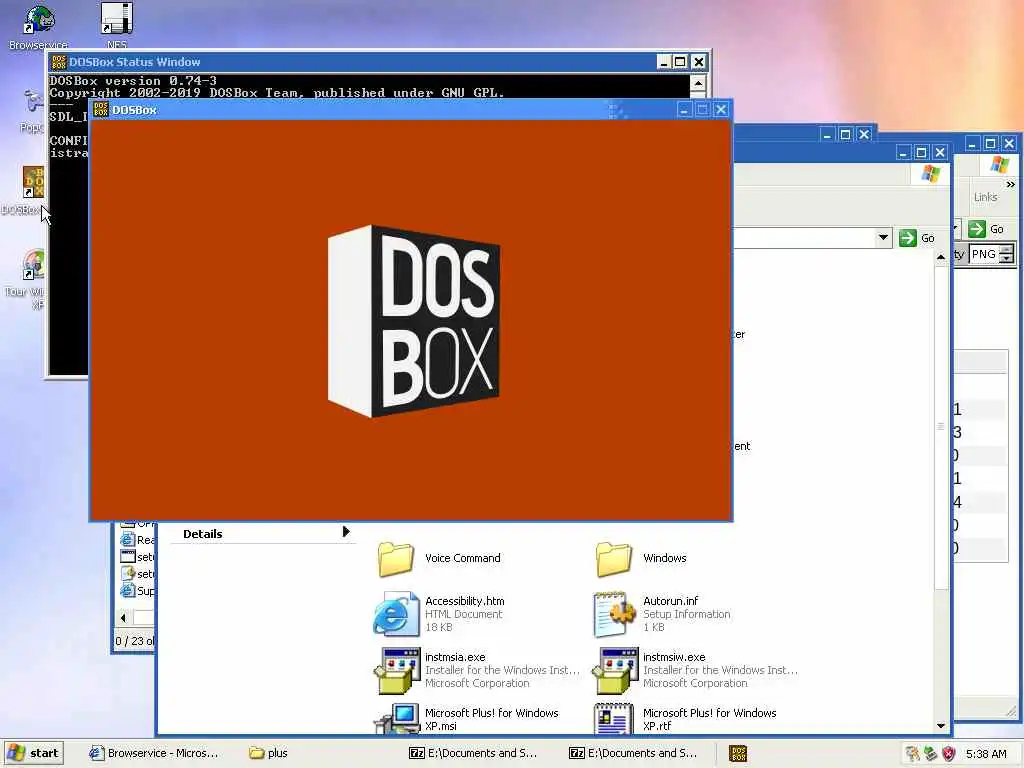1024x768 pixels.
Task: Open the Voice Command folder
Action: [x=396, y=559]
